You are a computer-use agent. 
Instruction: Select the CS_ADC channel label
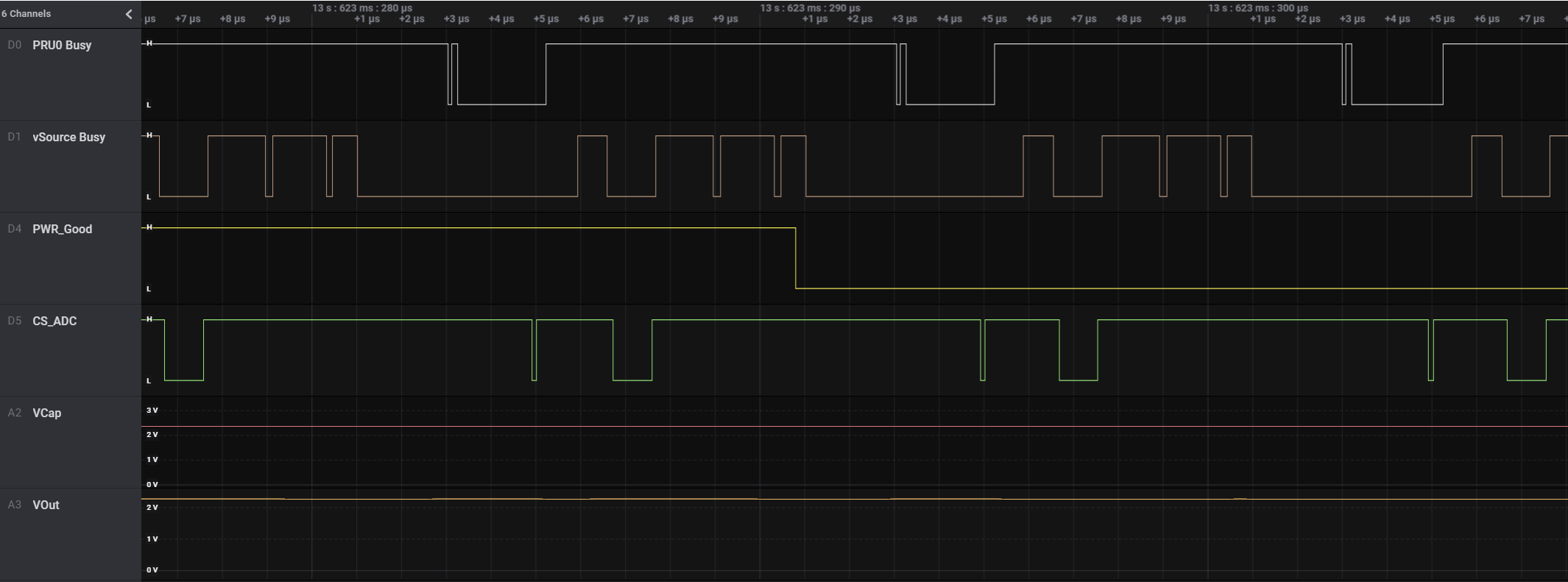click(x=54, y=321)
